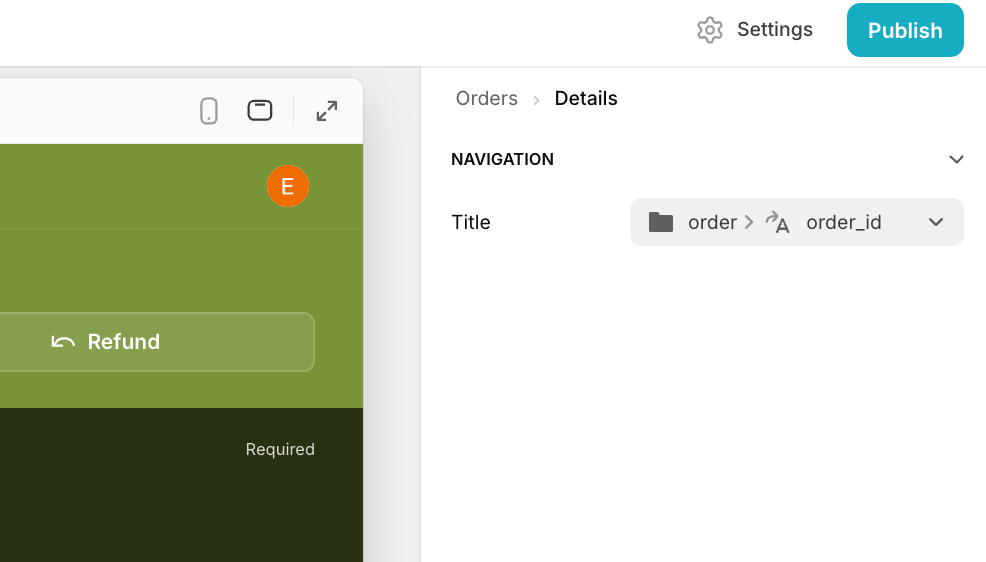Open the orange E user avatar
This screenshot has width=986, height=562.
coord(288,186)
